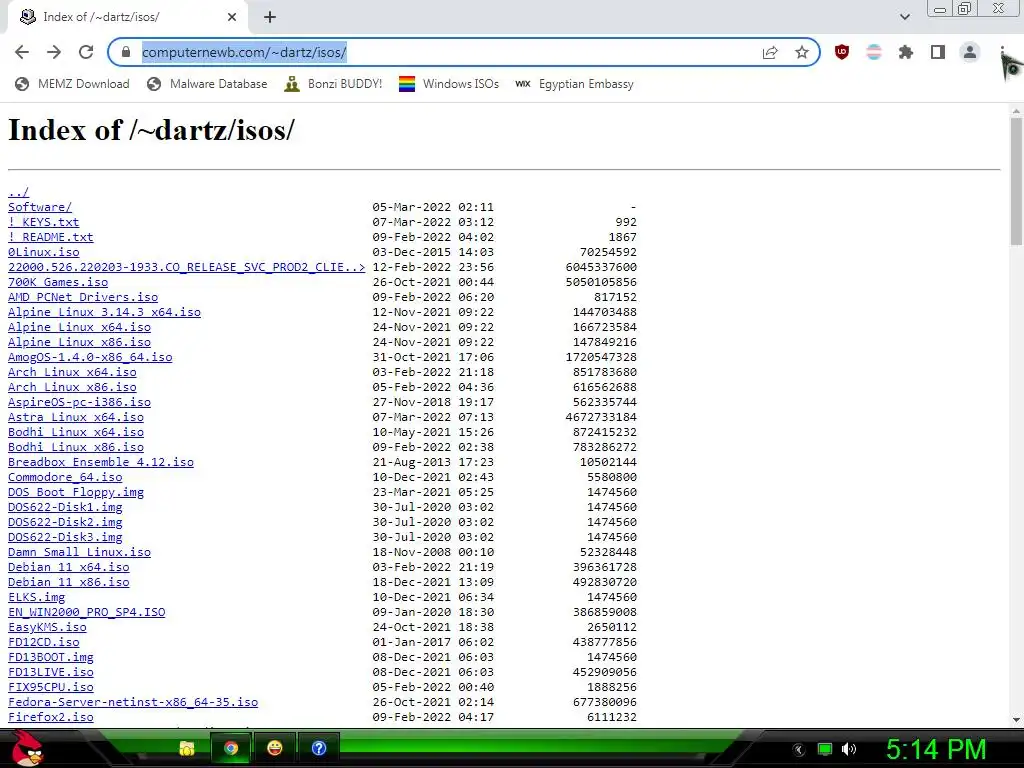
Task: Open the smiley face taskbar app
Action: tap(275, 748)
